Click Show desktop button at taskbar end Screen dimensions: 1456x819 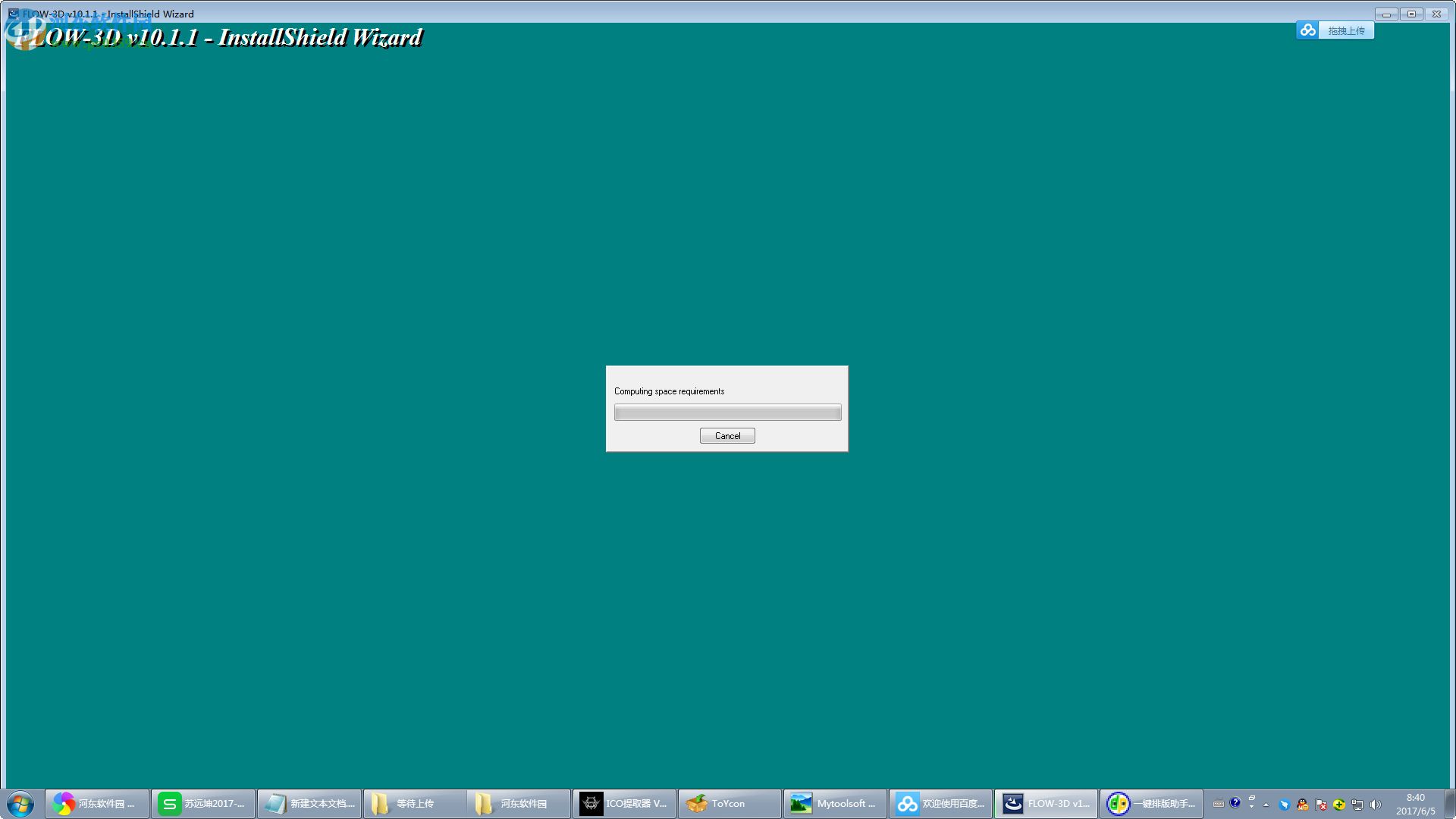(x=1450, y=804)
